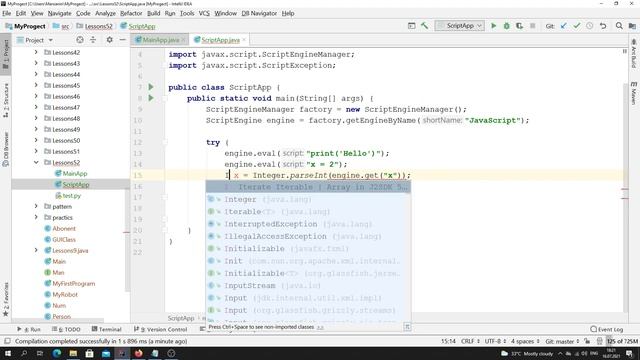Open Project panel settings gear
Viewport: 640px width, 360px height.
coord(109,40)
